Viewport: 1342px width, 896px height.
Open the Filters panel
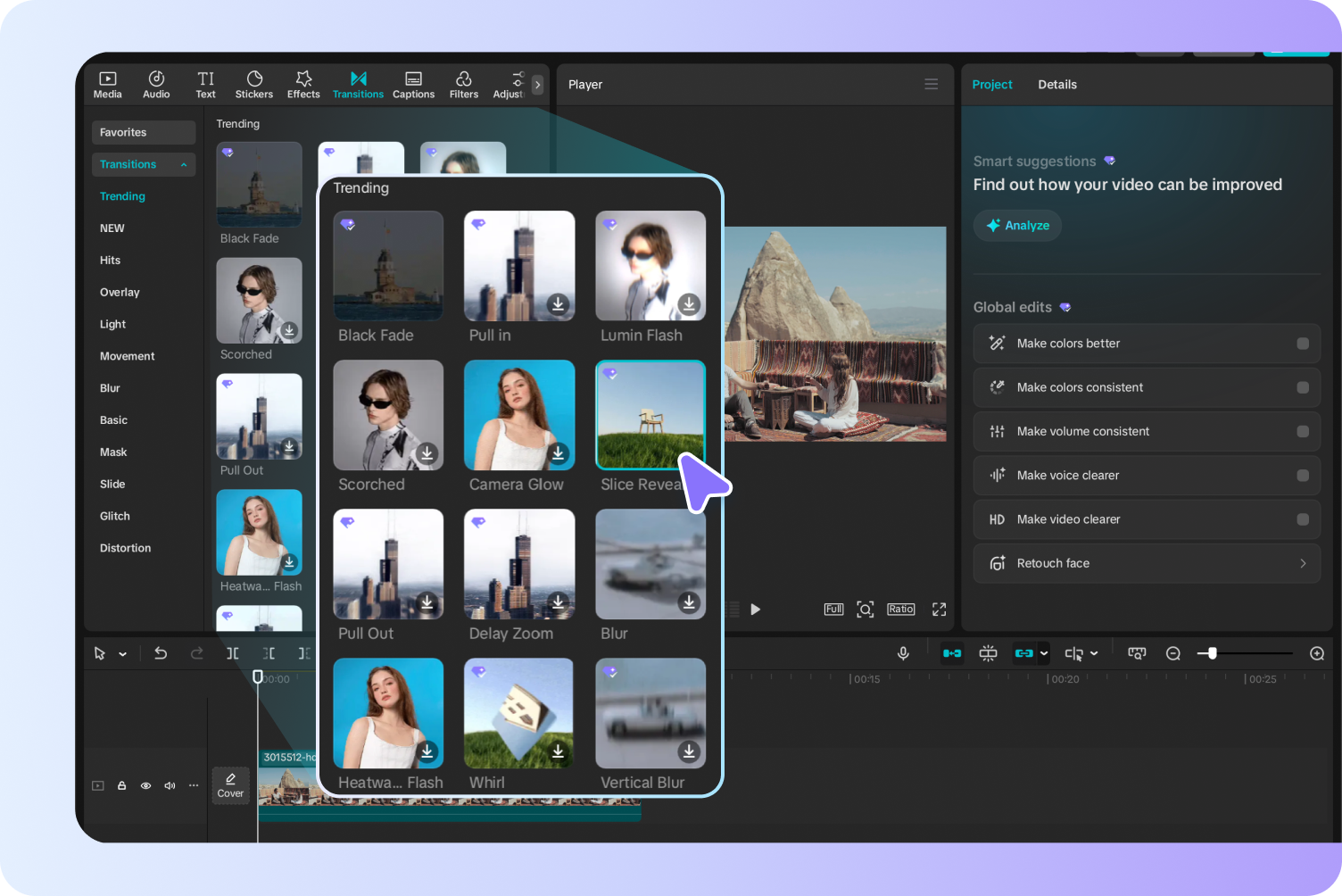[463, 84]
